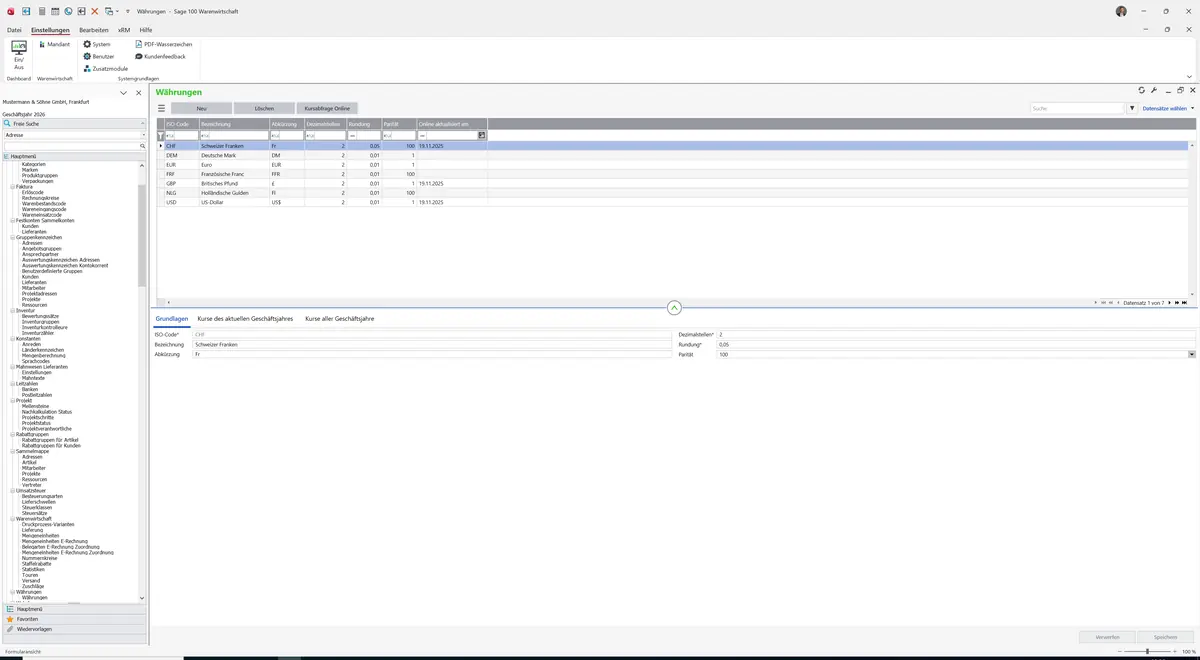The width and height of the screenshot is (1200, 660).
Task: Open the hamburger menu beside Neu button
Action: pos(161,108)
